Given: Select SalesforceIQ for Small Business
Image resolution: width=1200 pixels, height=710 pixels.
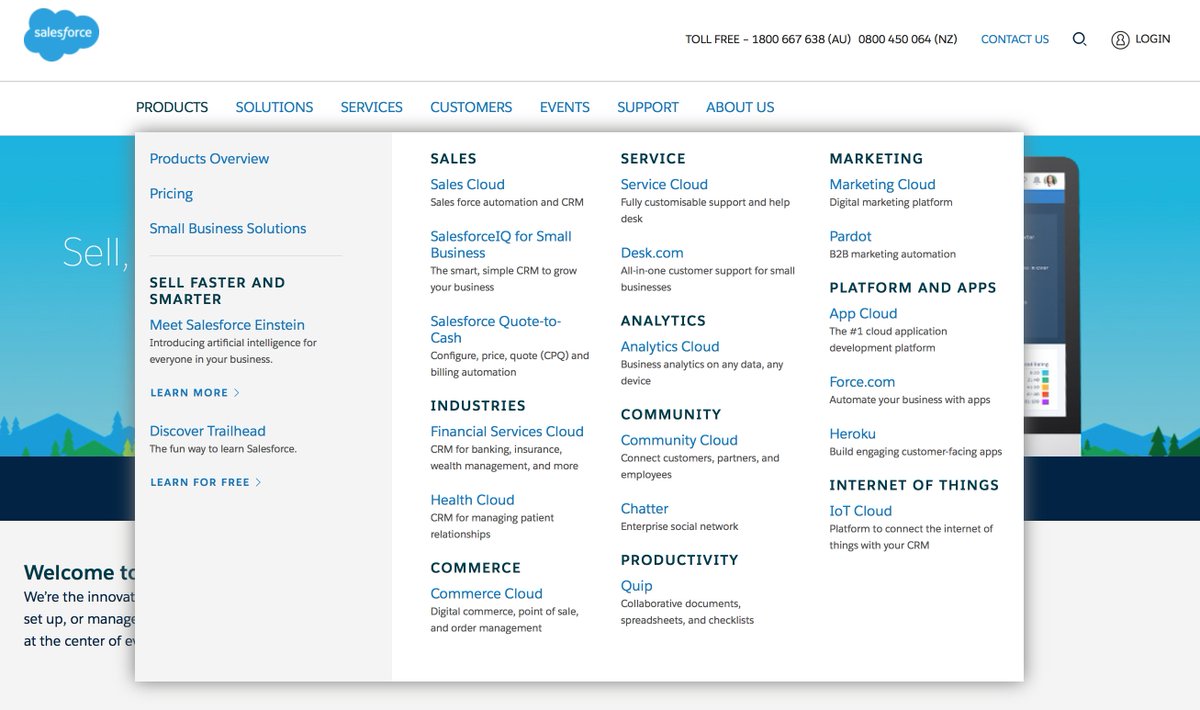Looking at the screenshot, I should point(501,245).
